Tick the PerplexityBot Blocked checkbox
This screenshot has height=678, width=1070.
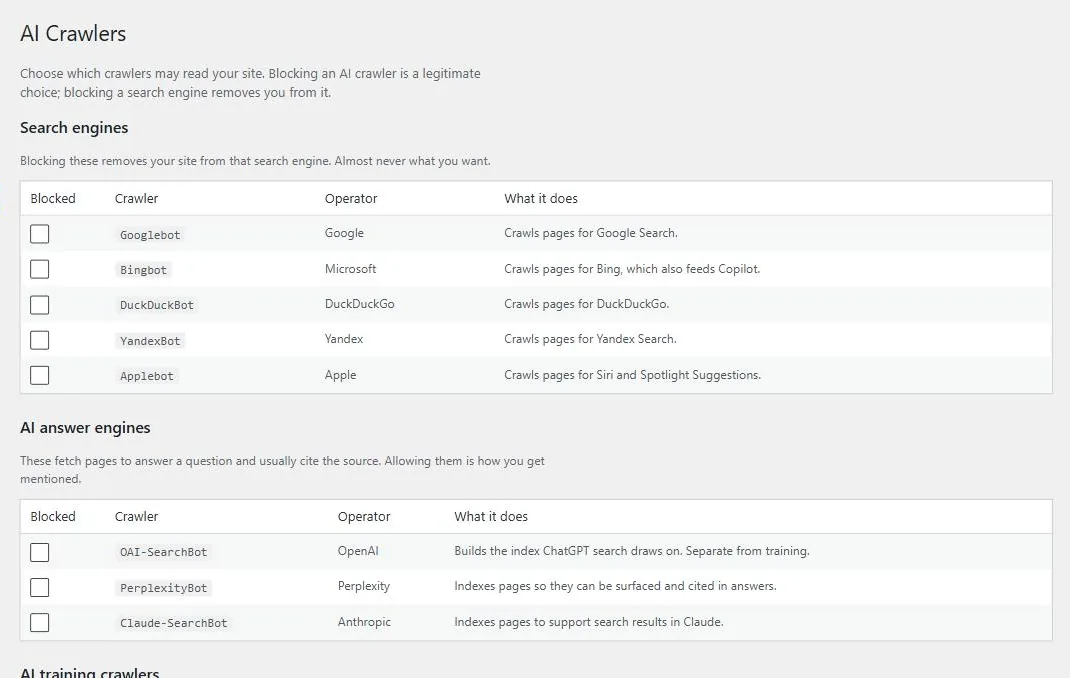(x=40, y=587)
